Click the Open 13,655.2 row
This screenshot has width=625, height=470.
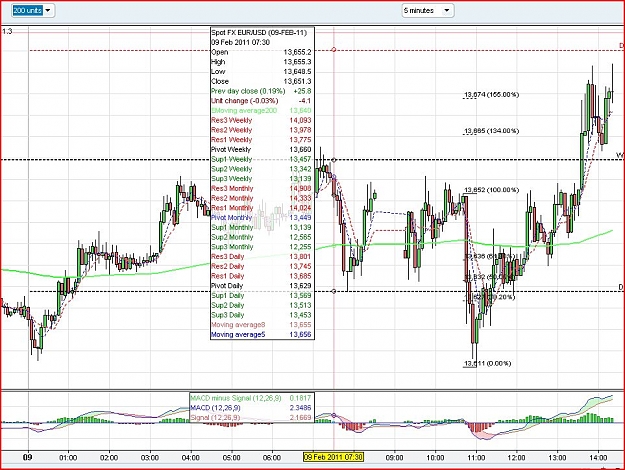(x=261, y=52)
